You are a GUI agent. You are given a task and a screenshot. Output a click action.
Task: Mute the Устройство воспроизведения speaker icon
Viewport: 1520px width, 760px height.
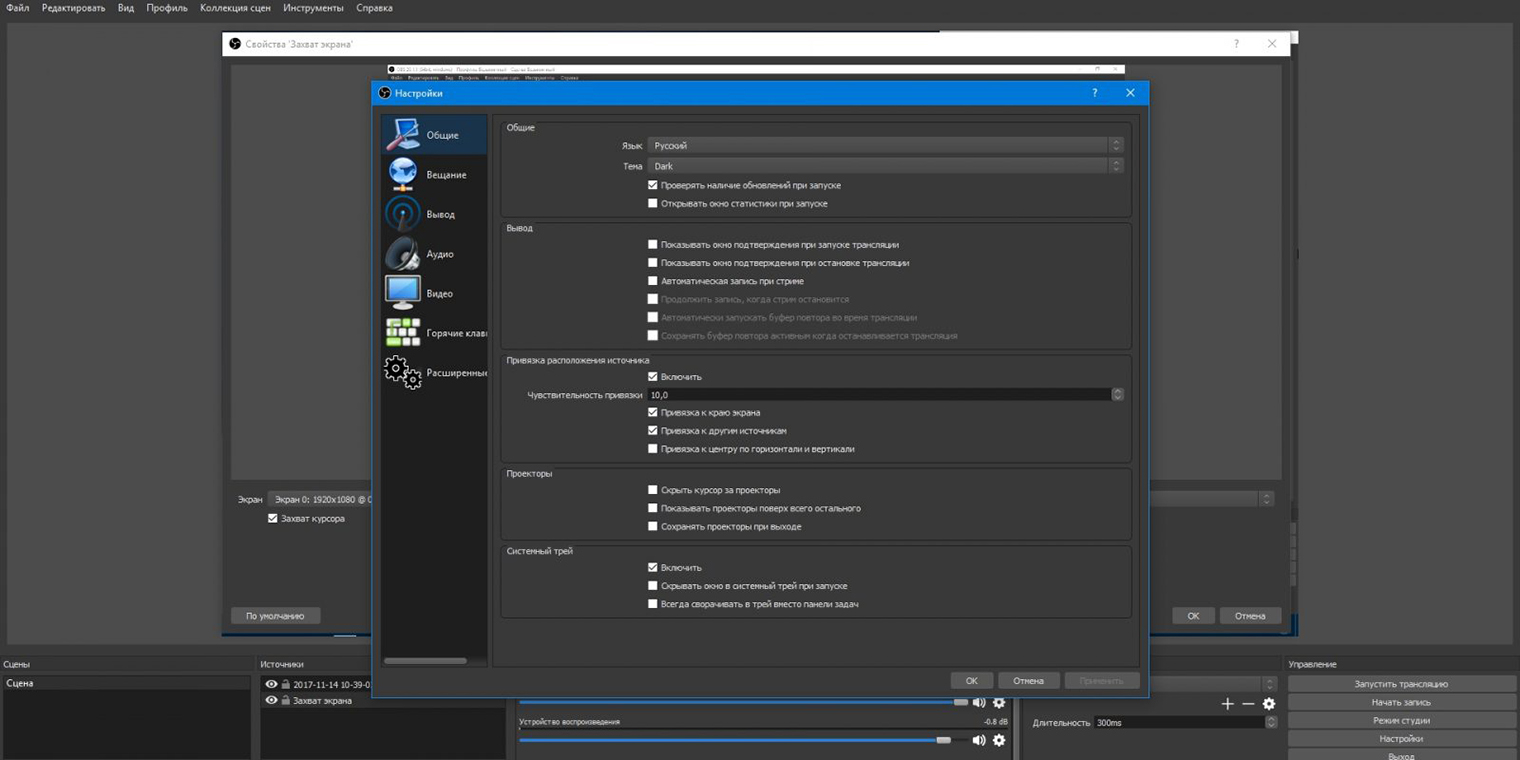coord(979,740)
